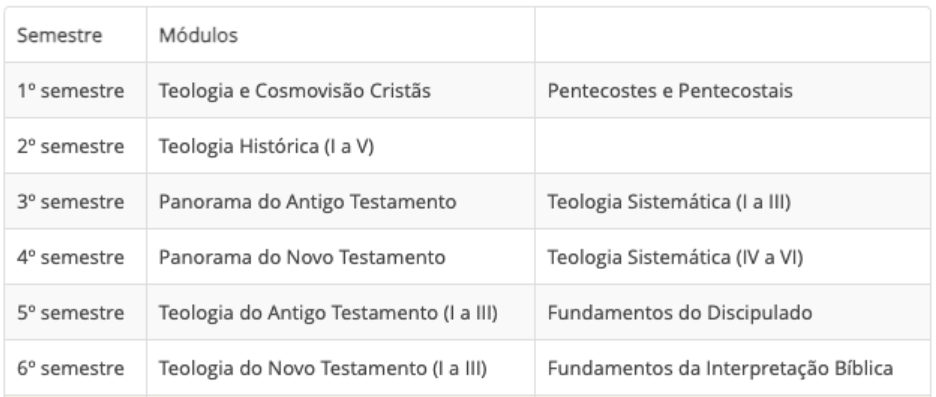This screenshot has height=397, width=936.
Task: Click the Módulos column header
Action: 340,35
